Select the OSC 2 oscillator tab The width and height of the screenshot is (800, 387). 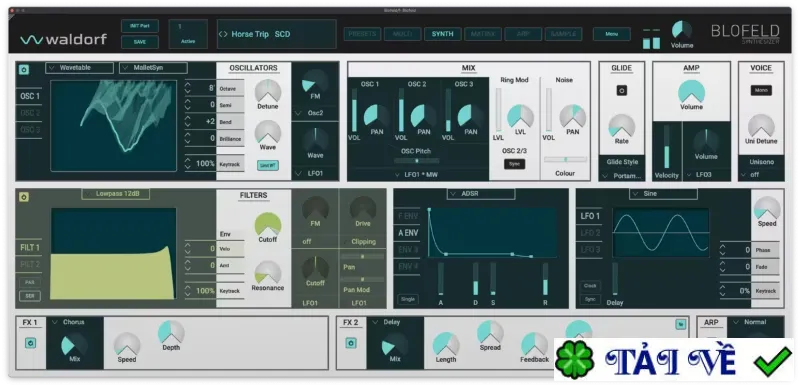(30, 113)
